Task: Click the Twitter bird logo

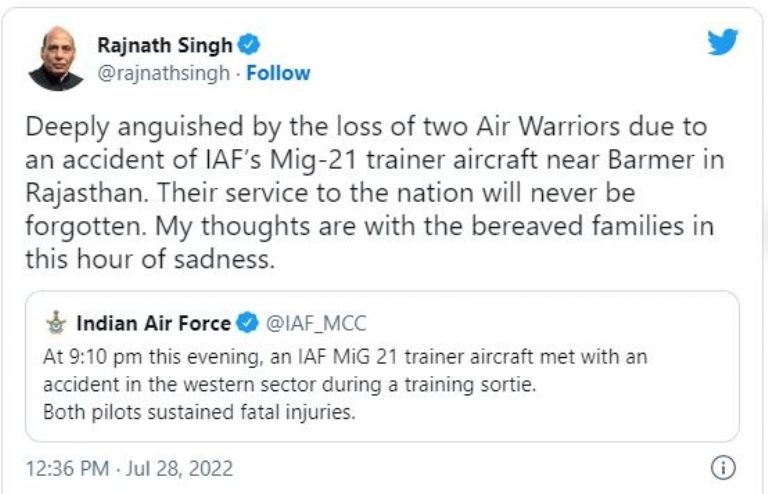Action: (721, 42)
